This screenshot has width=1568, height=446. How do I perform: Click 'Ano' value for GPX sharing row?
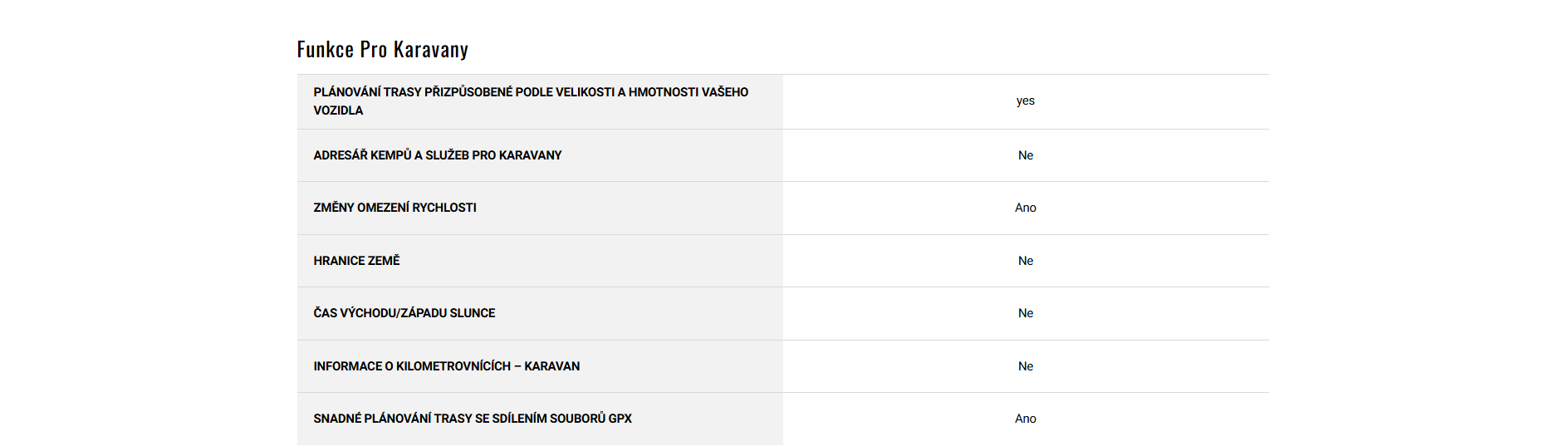click(1025, 419)
